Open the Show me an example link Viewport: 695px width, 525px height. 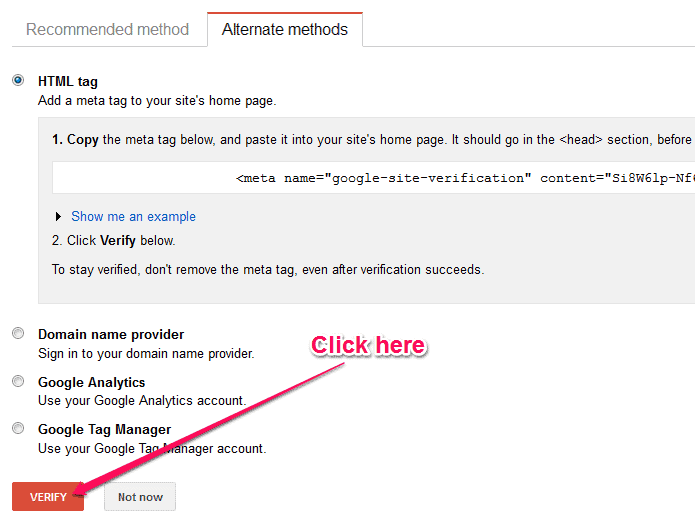[x=133, y=216]
